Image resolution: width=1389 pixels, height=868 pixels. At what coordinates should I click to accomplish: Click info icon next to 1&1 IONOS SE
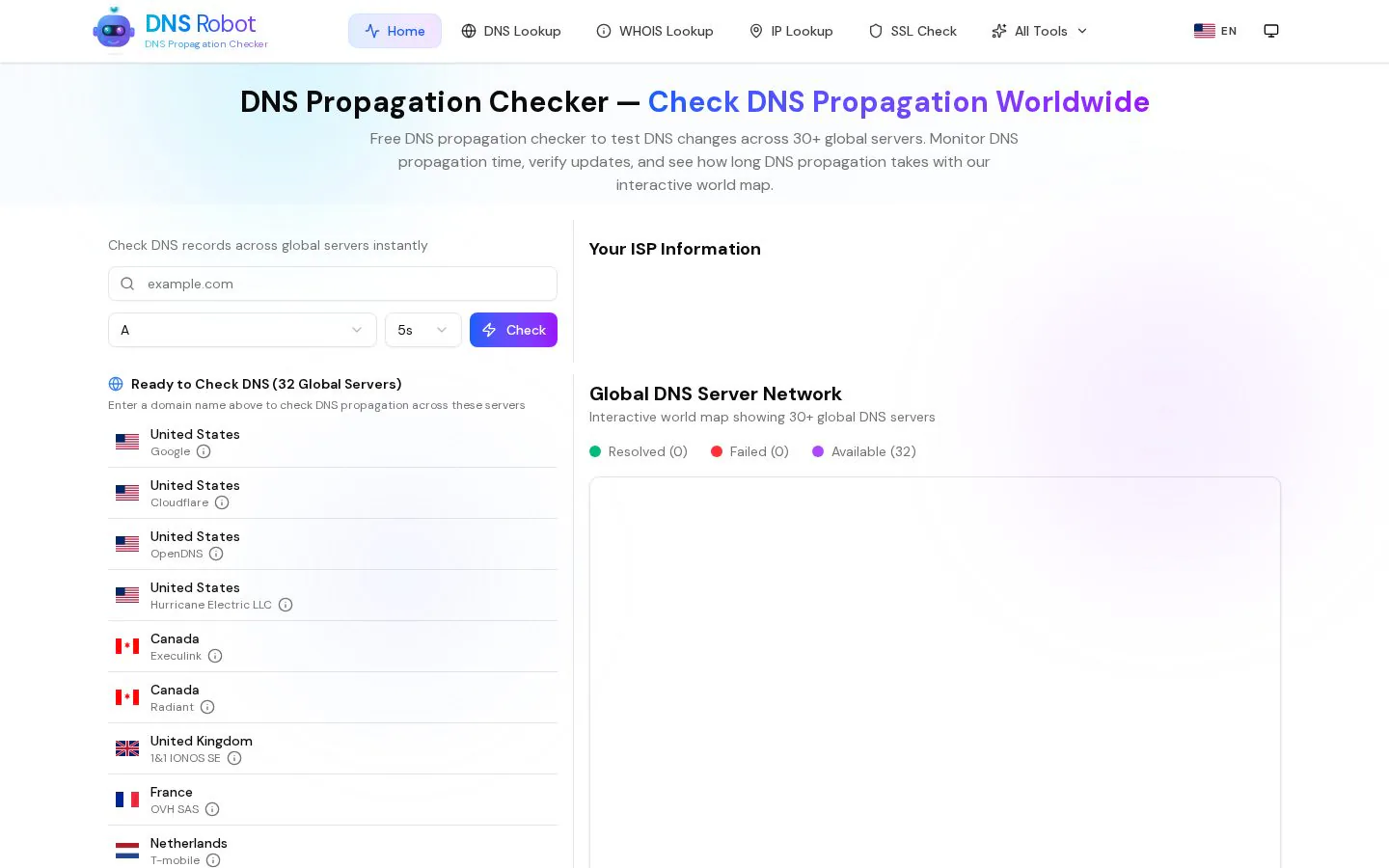pos(234,758)
